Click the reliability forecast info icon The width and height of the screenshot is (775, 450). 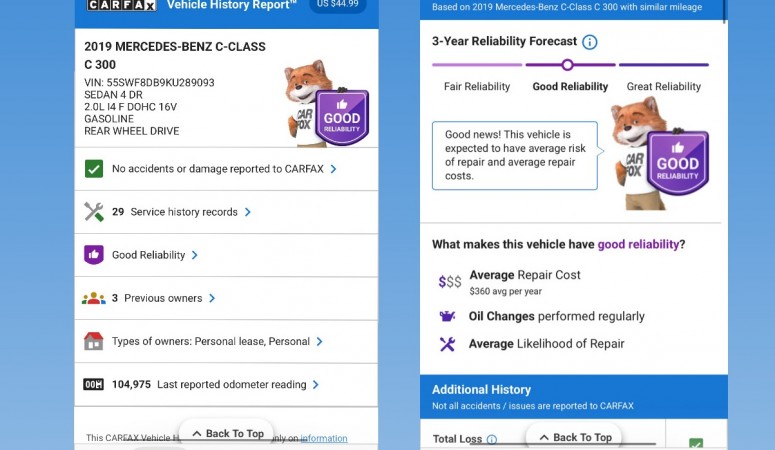[590, 42]
